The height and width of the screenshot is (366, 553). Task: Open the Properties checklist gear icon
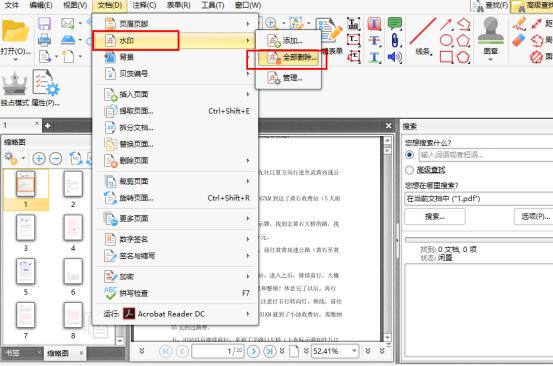coord(46,83)
